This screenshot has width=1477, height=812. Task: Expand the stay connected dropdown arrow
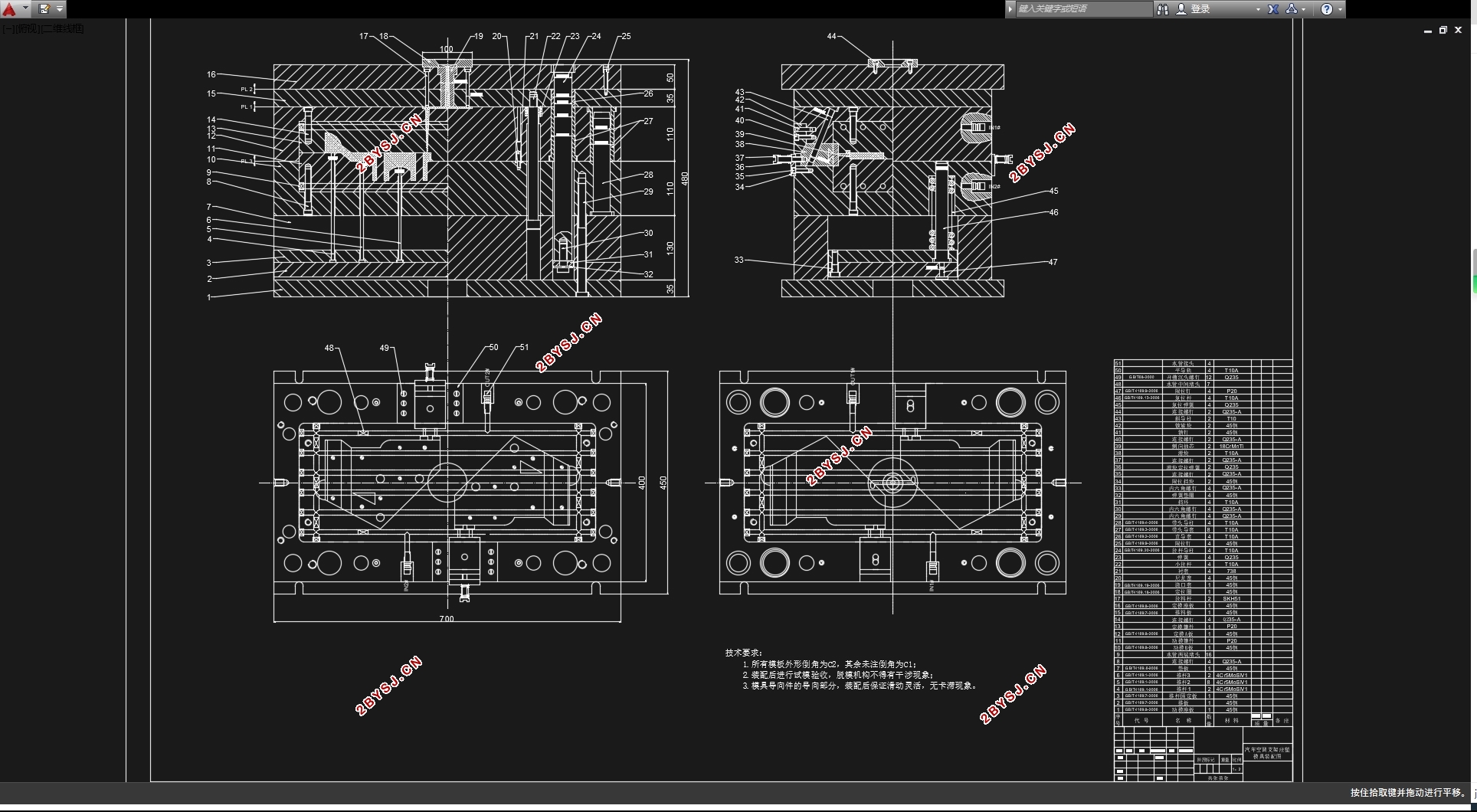[x=1304, y=9]
